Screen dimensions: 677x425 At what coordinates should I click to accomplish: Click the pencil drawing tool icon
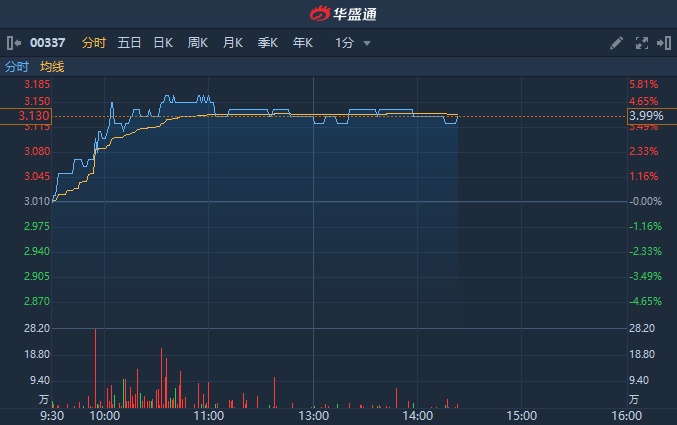tap(616, 43)
